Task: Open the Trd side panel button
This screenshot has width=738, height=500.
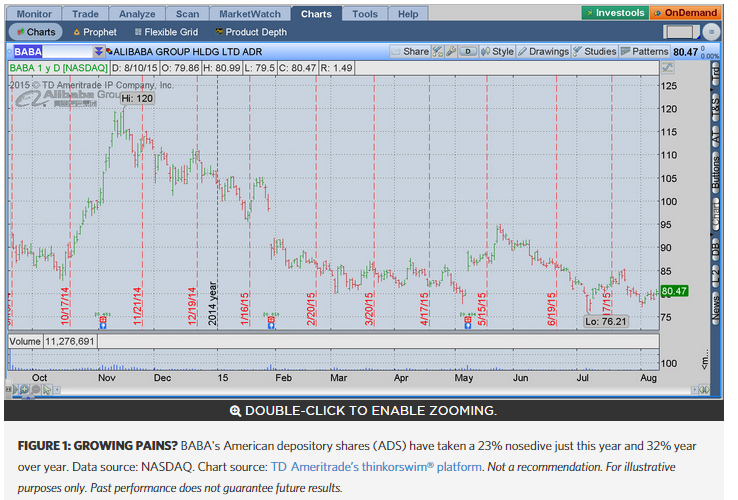Action: pyautogui.click(x=715, y=74)
